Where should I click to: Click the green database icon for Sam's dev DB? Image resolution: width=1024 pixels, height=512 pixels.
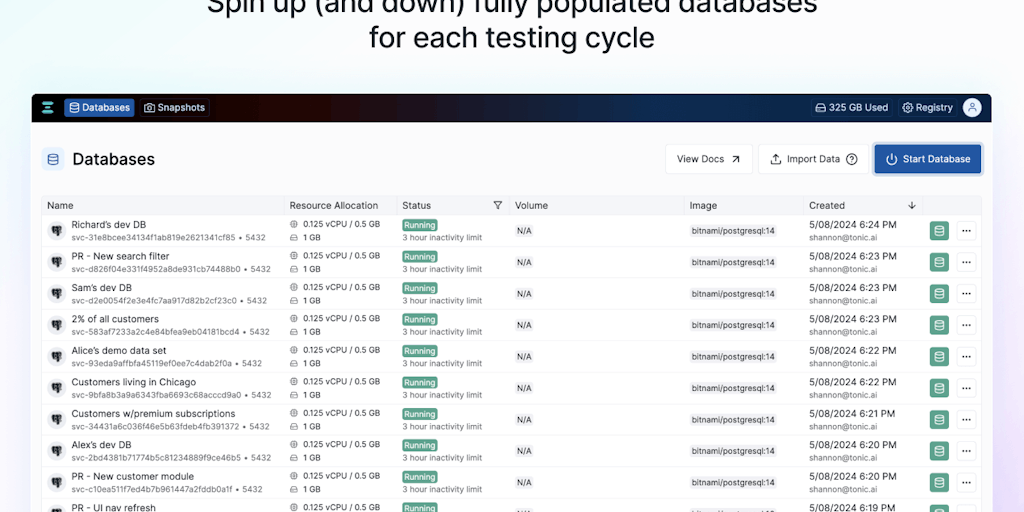[938, 294]
